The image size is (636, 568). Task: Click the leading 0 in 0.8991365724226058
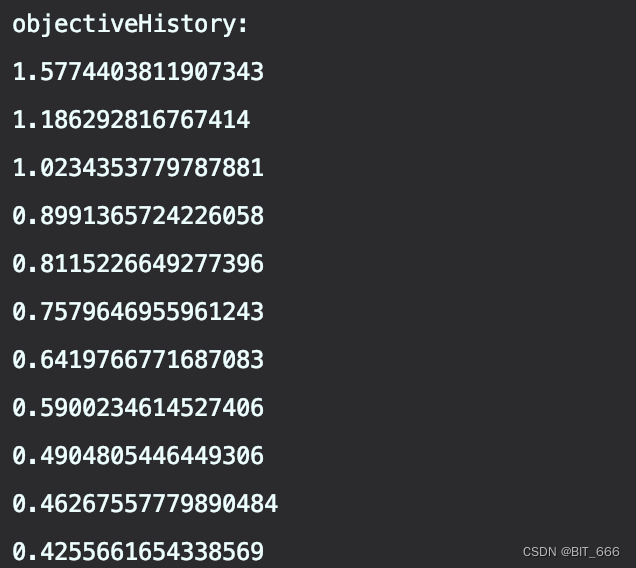pyautogui.click(x=19, y=215)
